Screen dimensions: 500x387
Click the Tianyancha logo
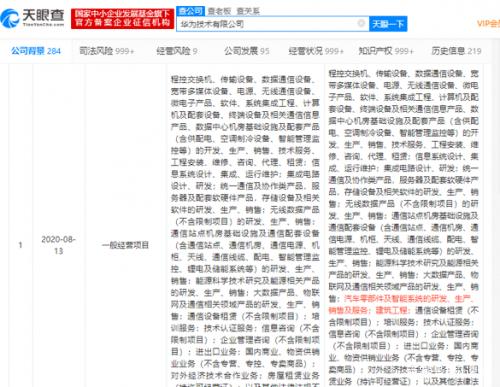[33, 18]
